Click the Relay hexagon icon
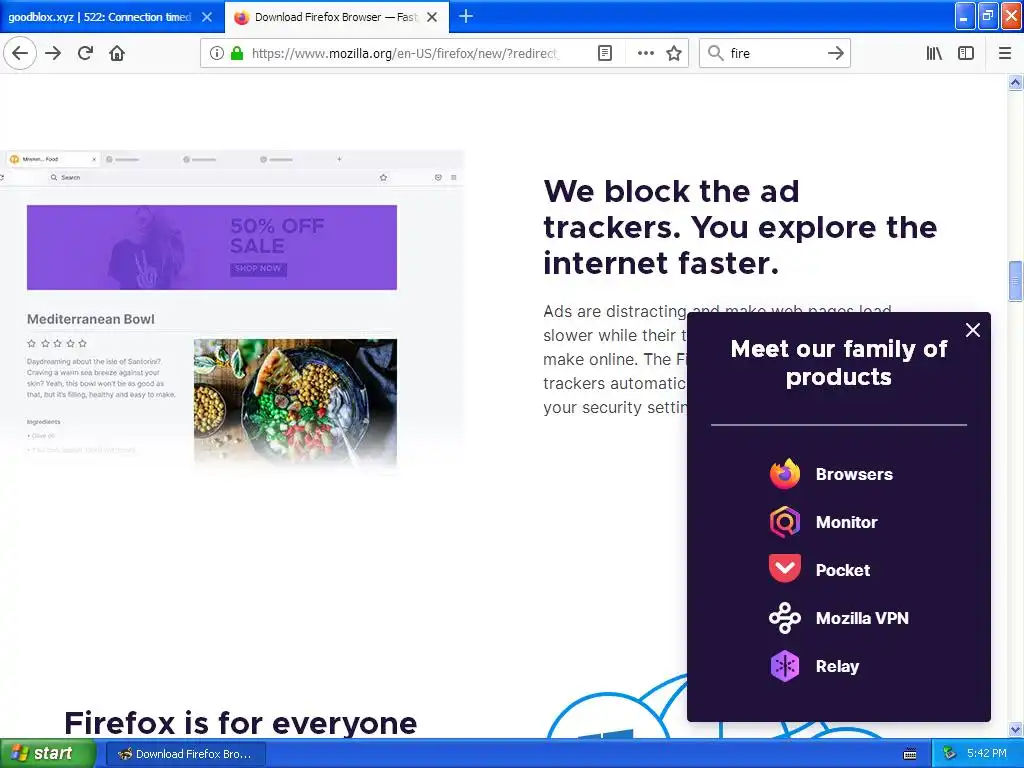This screenshot has height=768, width=1024. click(x=785, y=666)
